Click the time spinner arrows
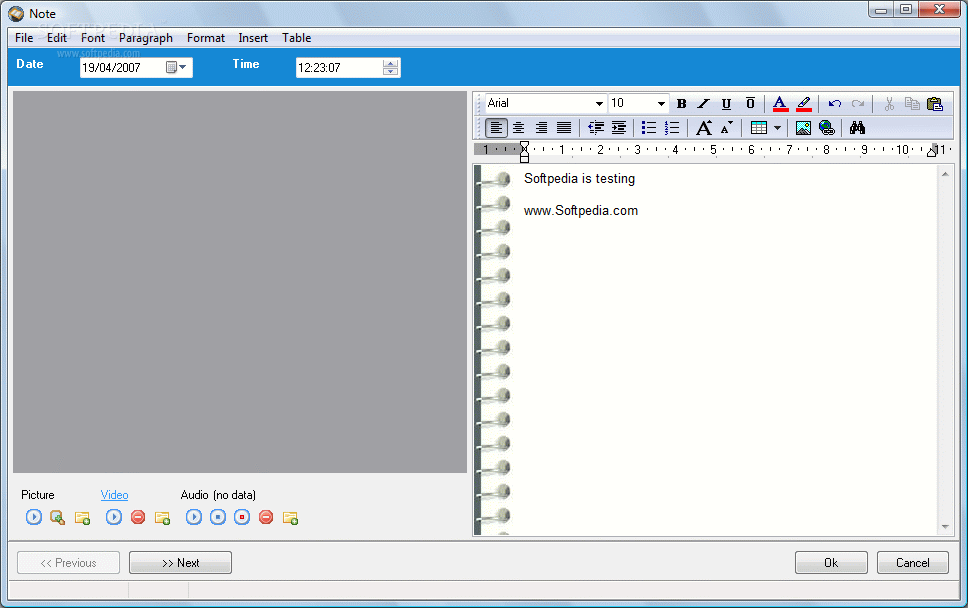968x608 pixels. pos(390,67)
